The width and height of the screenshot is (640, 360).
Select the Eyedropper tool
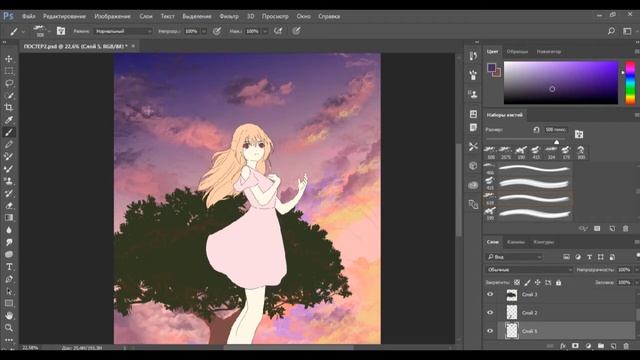(9, 120)
